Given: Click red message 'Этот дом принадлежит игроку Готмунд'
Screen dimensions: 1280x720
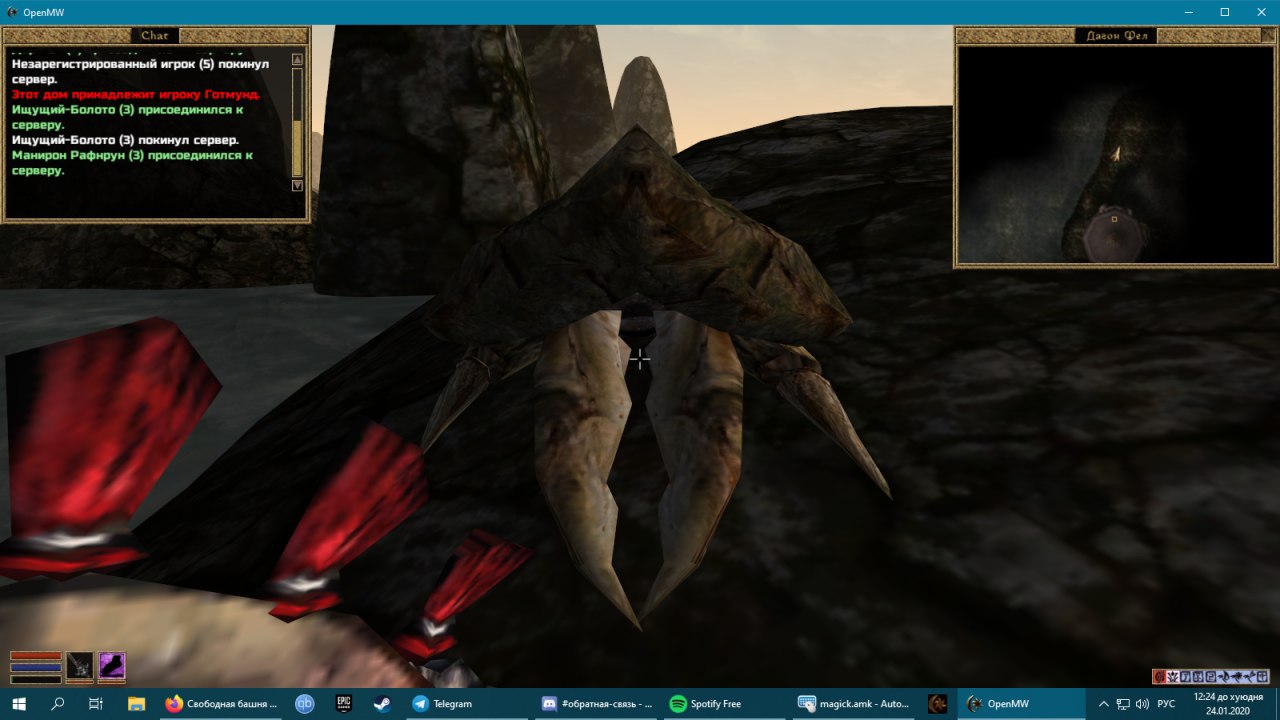Looking at the screenshot, I should click(x=136, y=94).
